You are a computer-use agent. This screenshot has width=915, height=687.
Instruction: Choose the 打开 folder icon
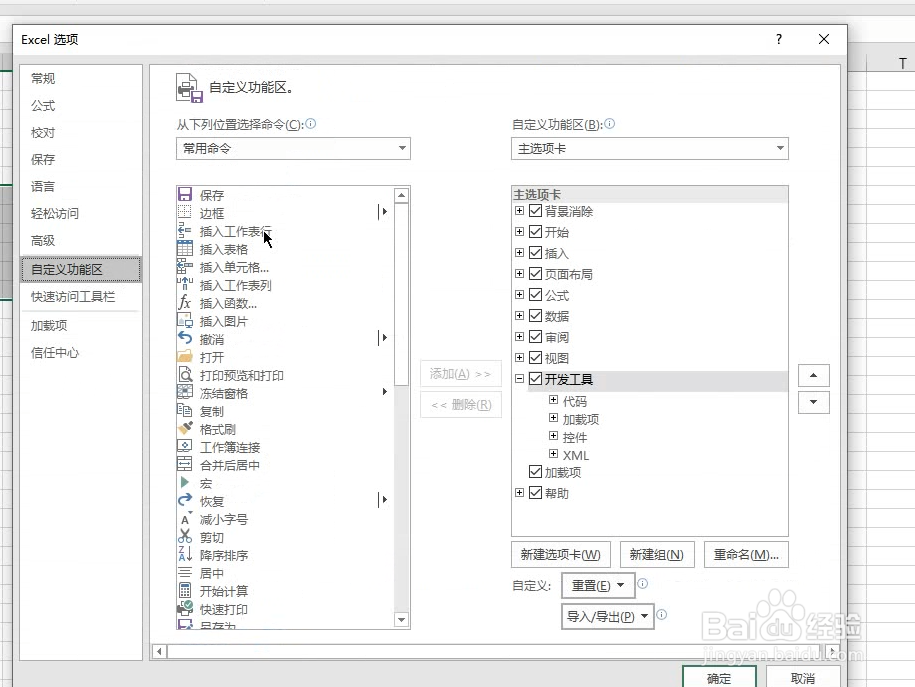(x=185, y=357)
